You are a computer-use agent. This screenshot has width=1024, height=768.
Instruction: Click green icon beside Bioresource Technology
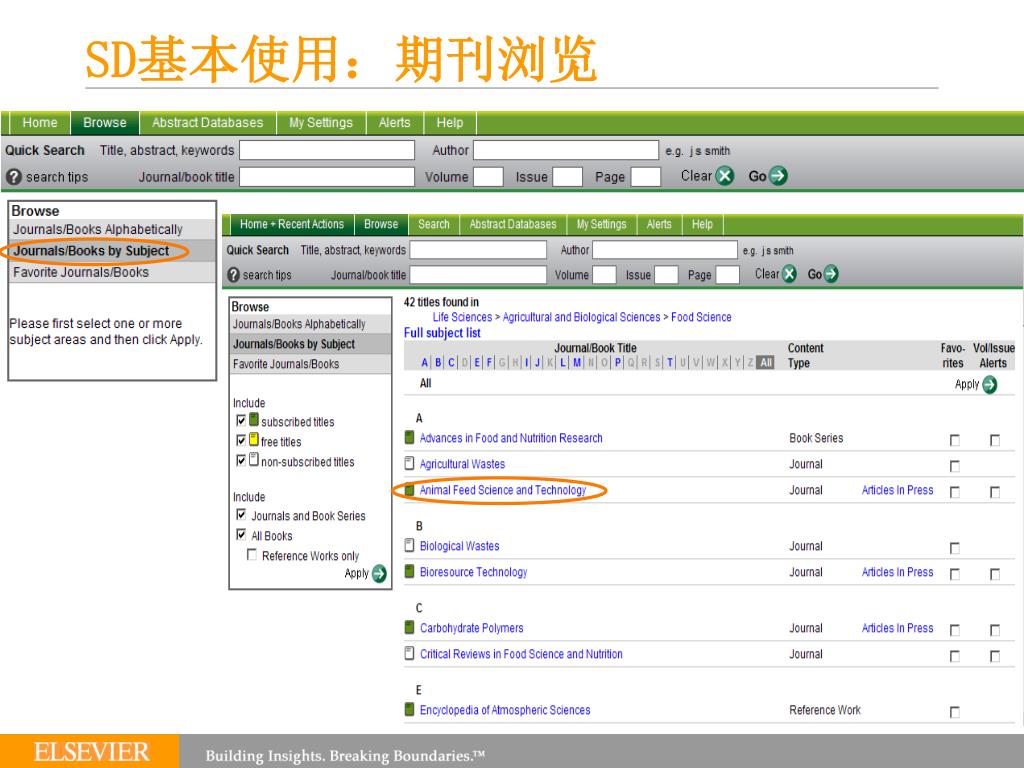[409, 571]
